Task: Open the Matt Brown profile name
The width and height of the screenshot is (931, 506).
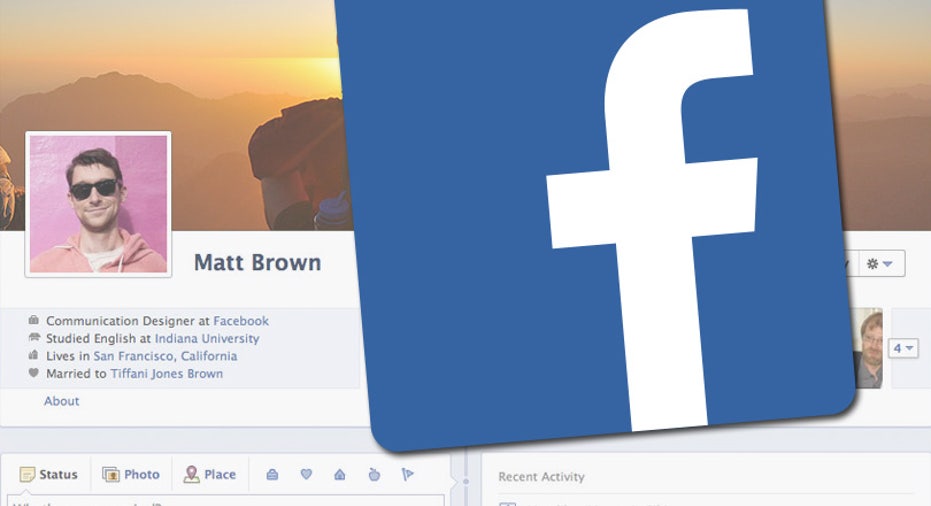Action: tap(257, 263)
